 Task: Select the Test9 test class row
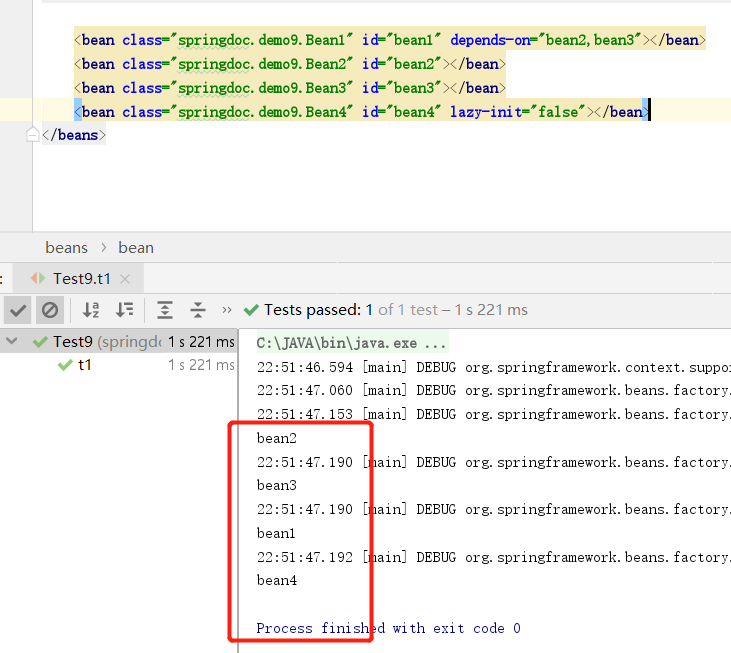point(119,342)
